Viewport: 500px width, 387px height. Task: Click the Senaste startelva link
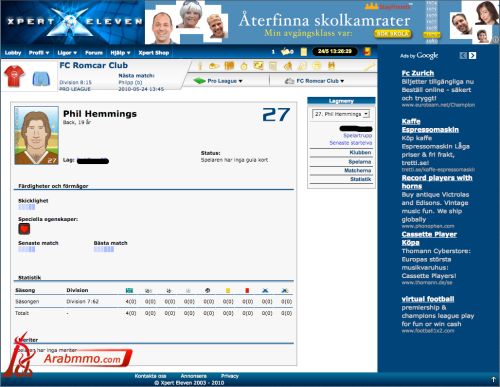point(351,143)
